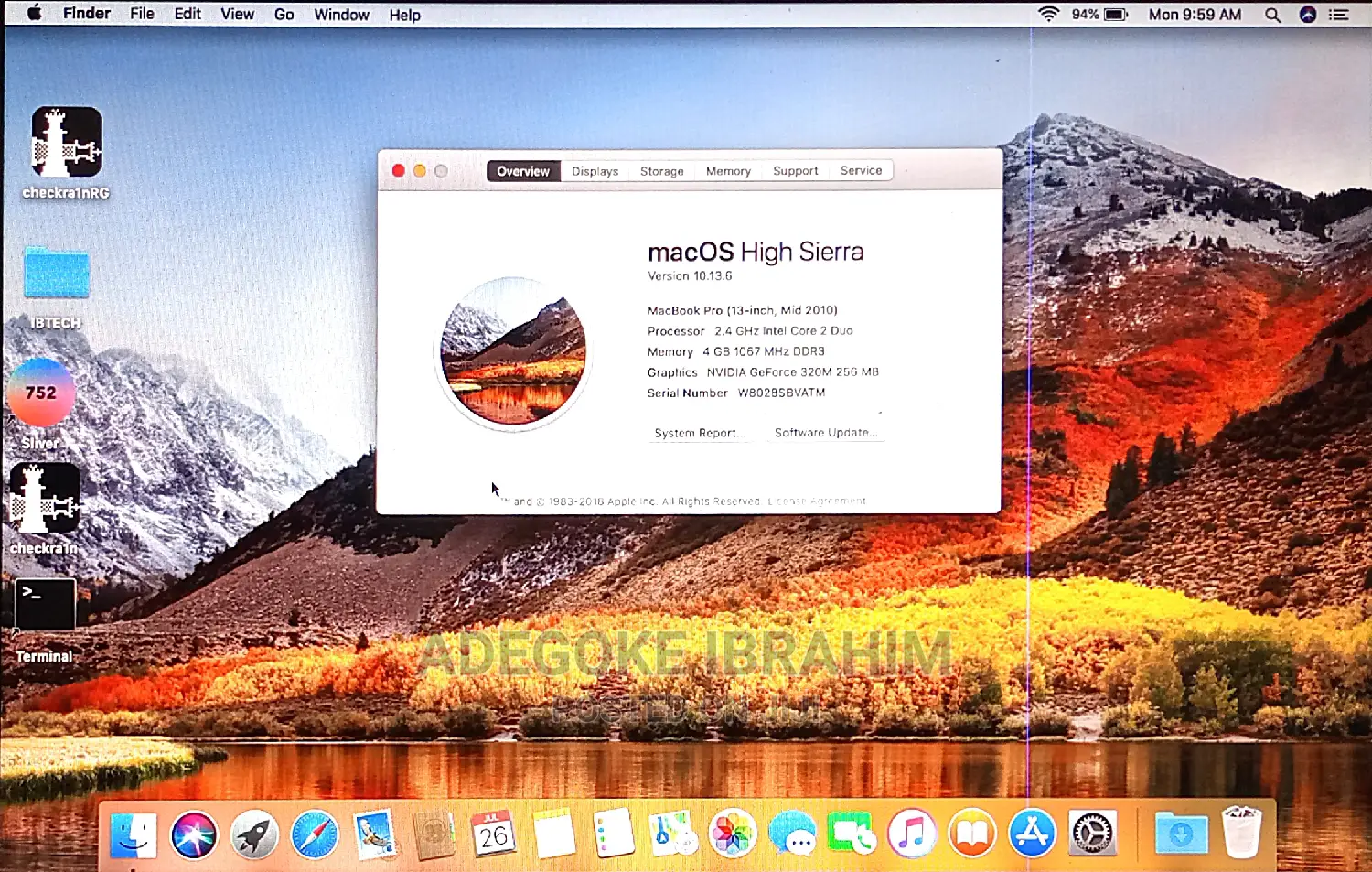Image resolution: width=1372 pixels, height=872 pixels.
Task: Open Siri from the menu bar
Action: [x=1308, y=15]
